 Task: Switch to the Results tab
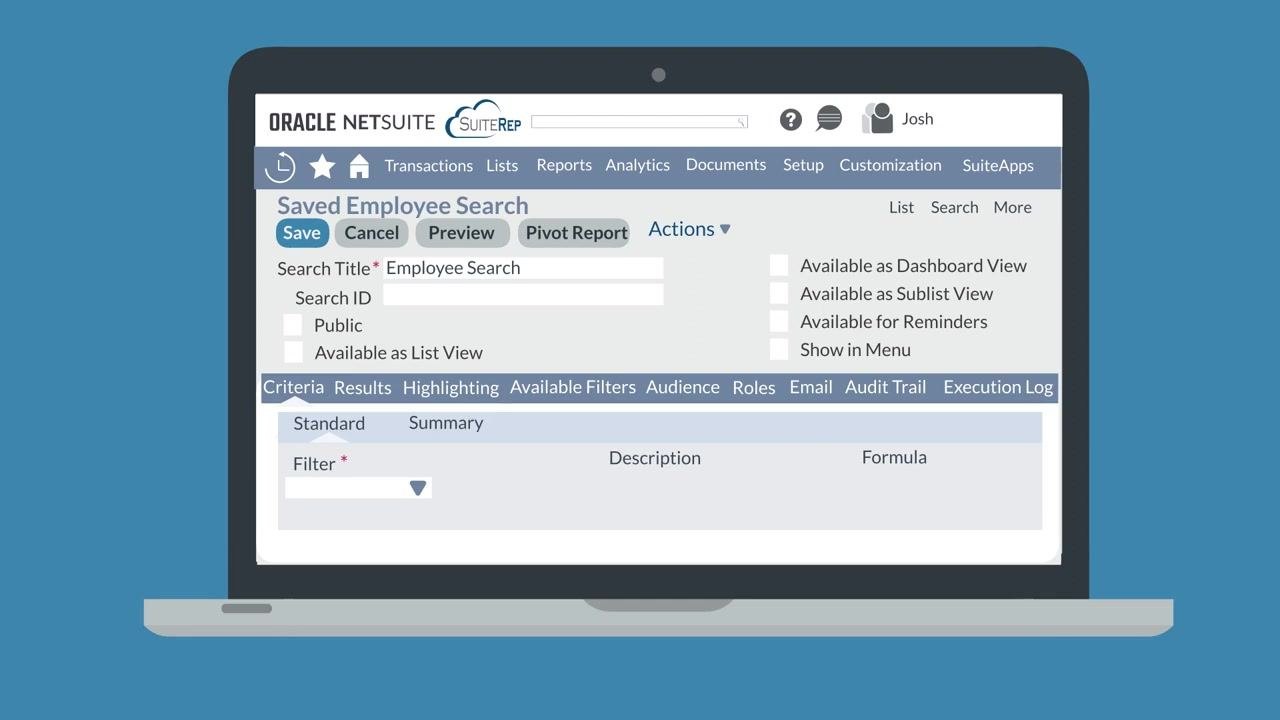point(362,388)
